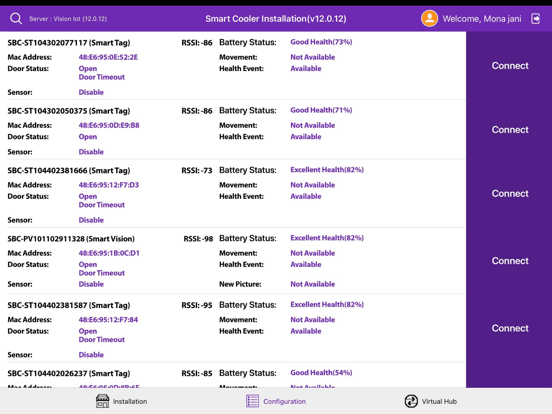Screen dimensions: 552x414
Task: Select the Installation store icon
Action: (102, 401)
